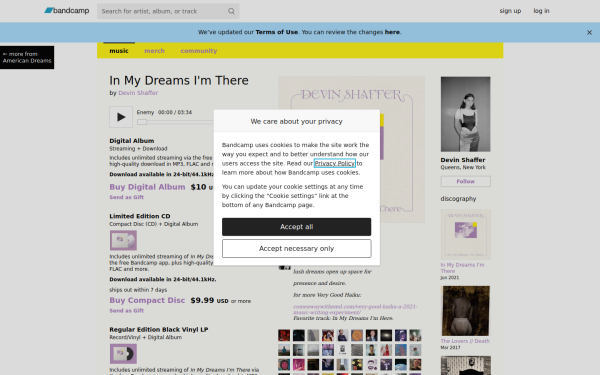
Task: Dismiss the Terms of Use banner
Action: pos(589,33)
